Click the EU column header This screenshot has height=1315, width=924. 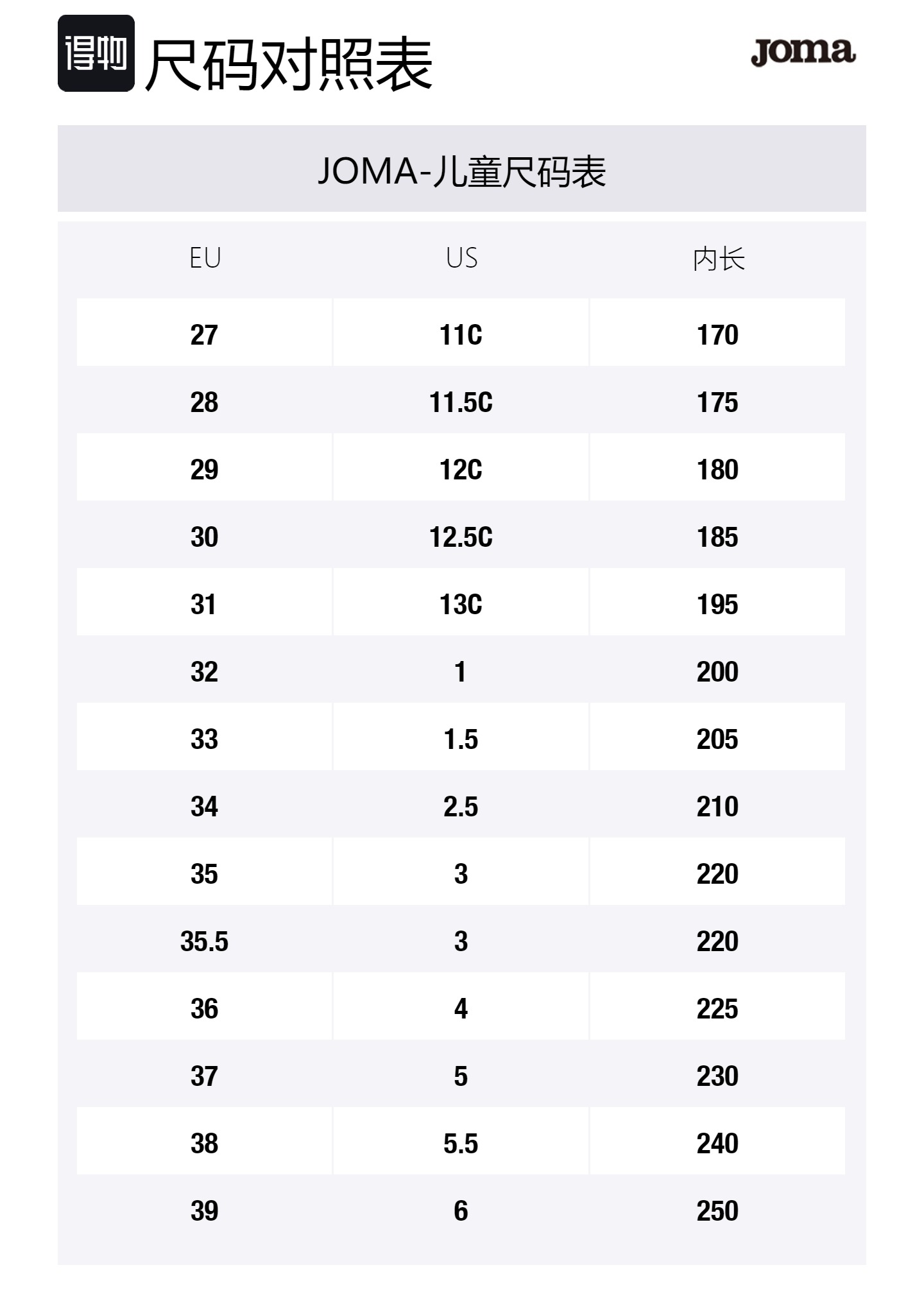pos(205,258)
